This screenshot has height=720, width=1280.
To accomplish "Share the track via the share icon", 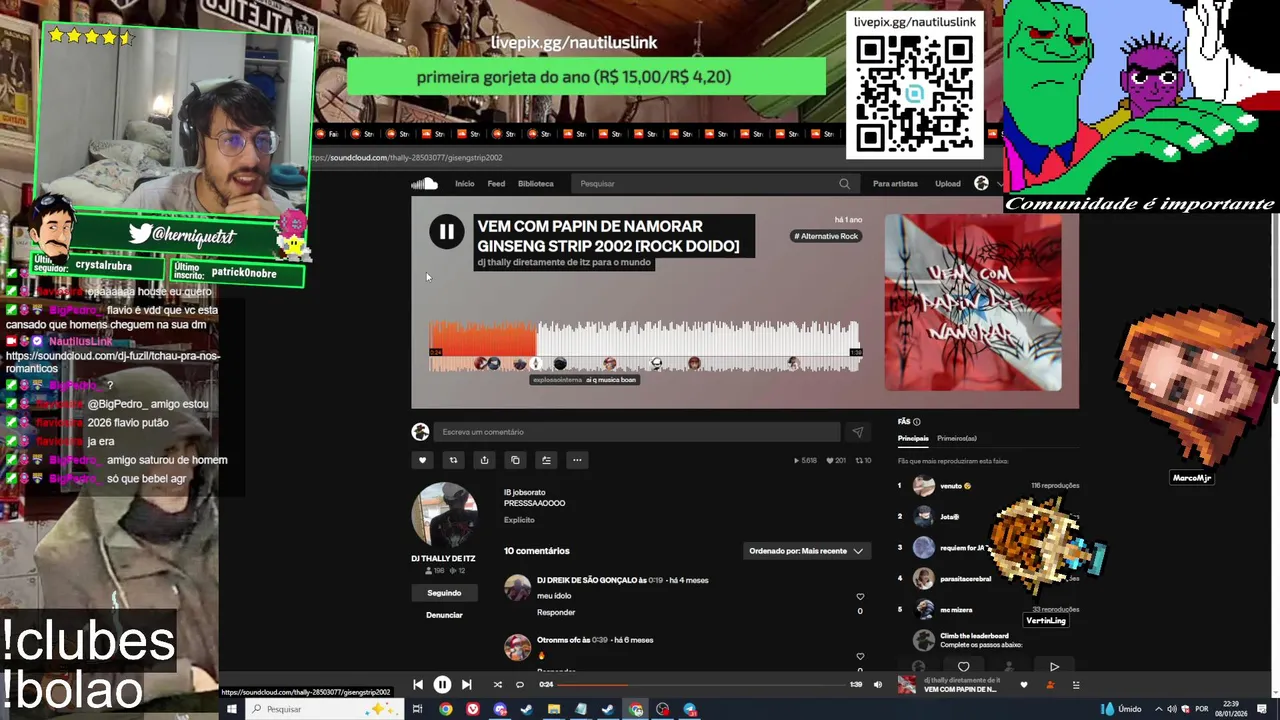I will pyautogui.click(x=484, y=460).
